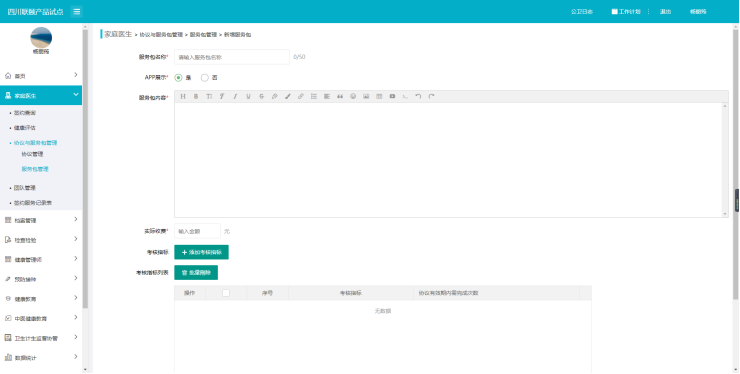
Task: Expand the 数据统计 sidebar menu
Action: pyautogui.click(x=41, y=358)
